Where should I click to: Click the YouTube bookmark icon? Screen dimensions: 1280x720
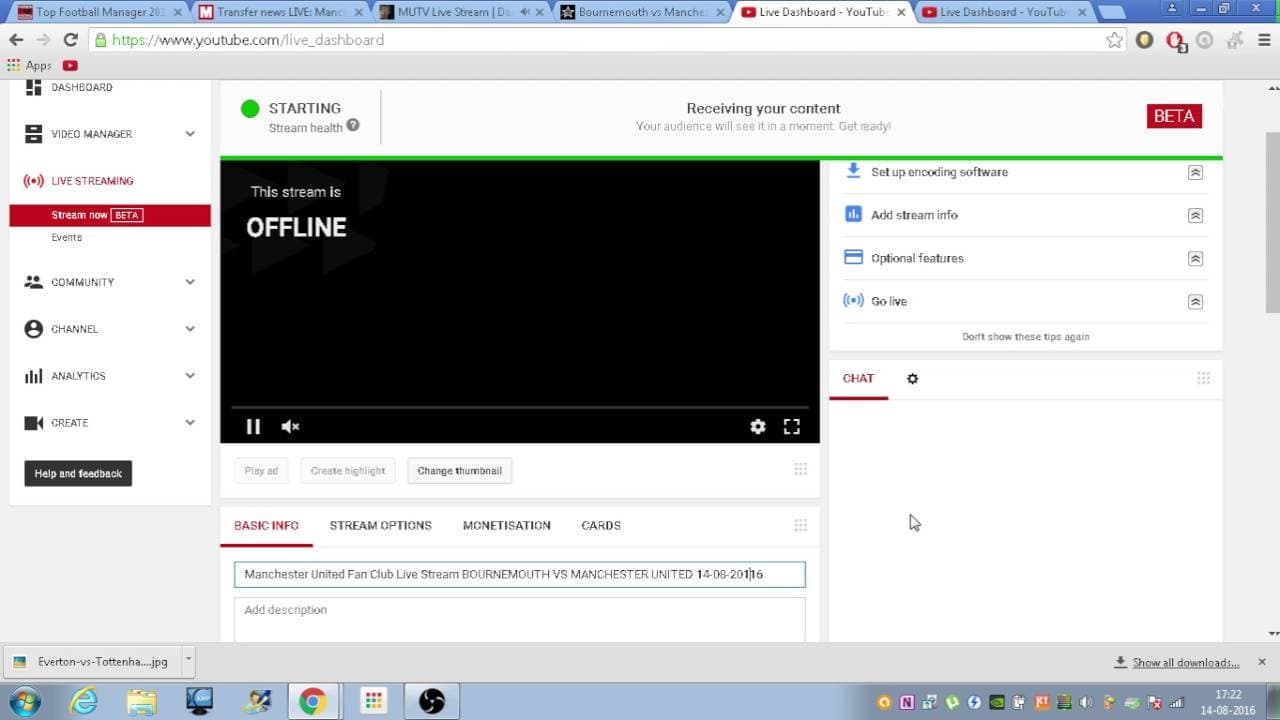[70, 65]
